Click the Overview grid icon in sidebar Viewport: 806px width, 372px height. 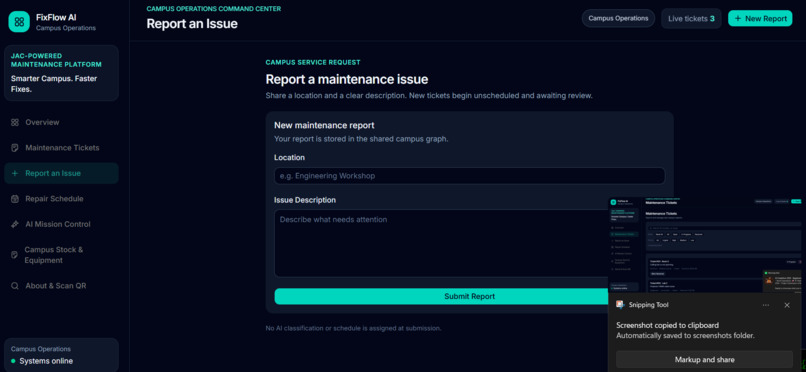pyautogui.click(x=15, y=122)
